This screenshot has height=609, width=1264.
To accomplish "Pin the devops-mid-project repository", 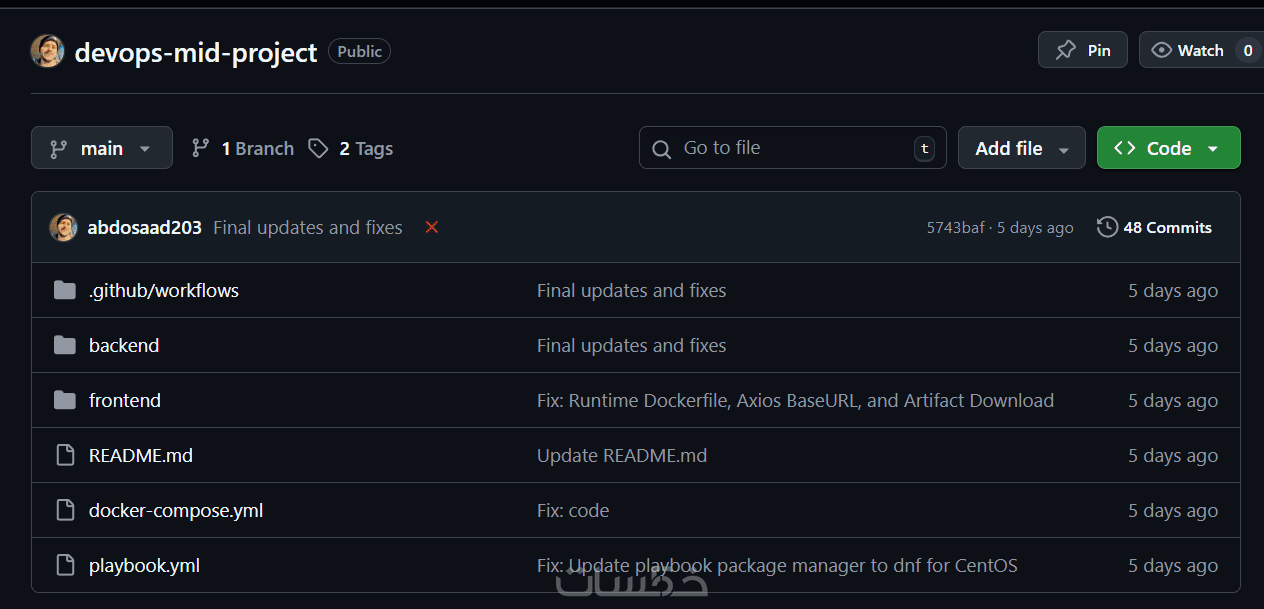I will [x=1083, y=50].
